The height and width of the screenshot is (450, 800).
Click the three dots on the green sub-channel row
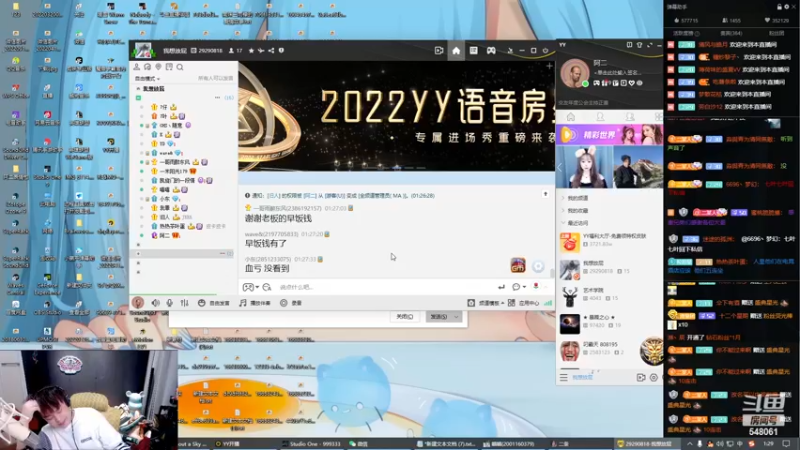pyautogui.click(x=217, y=97)
